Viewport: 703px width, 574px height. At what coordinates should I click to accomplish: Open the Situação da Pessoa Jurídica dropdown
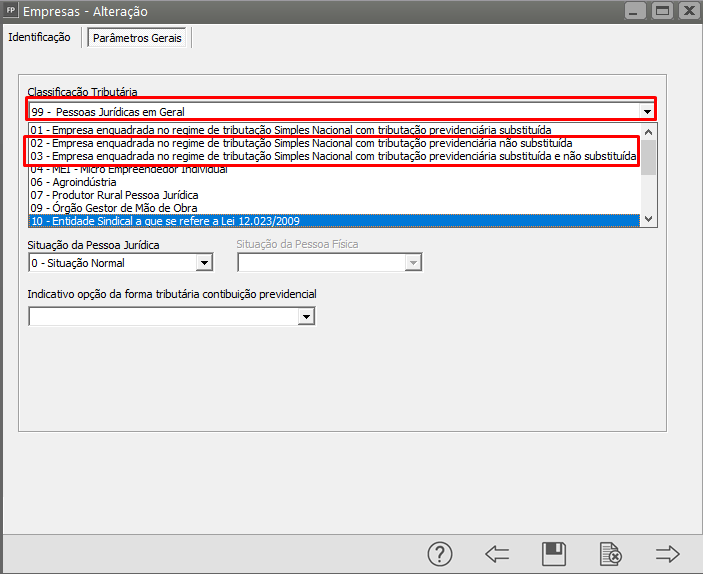point(204,263)
